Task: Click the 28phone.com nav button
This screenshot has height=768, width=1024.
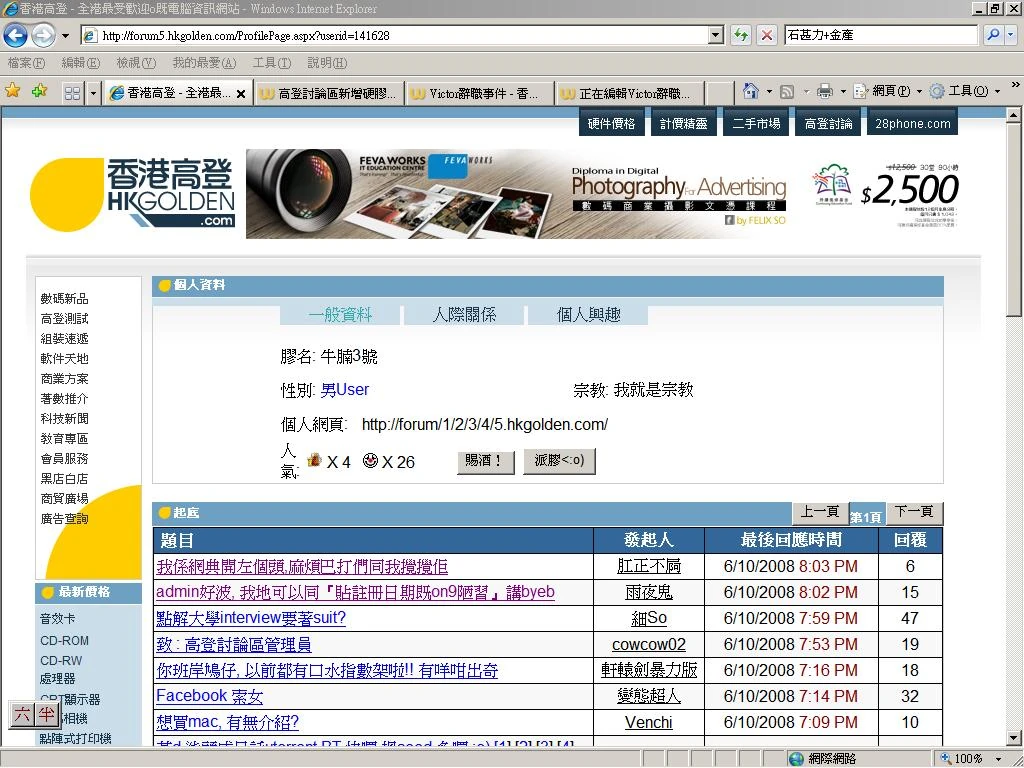Action: pyautogui.click(x=912, y=123)
